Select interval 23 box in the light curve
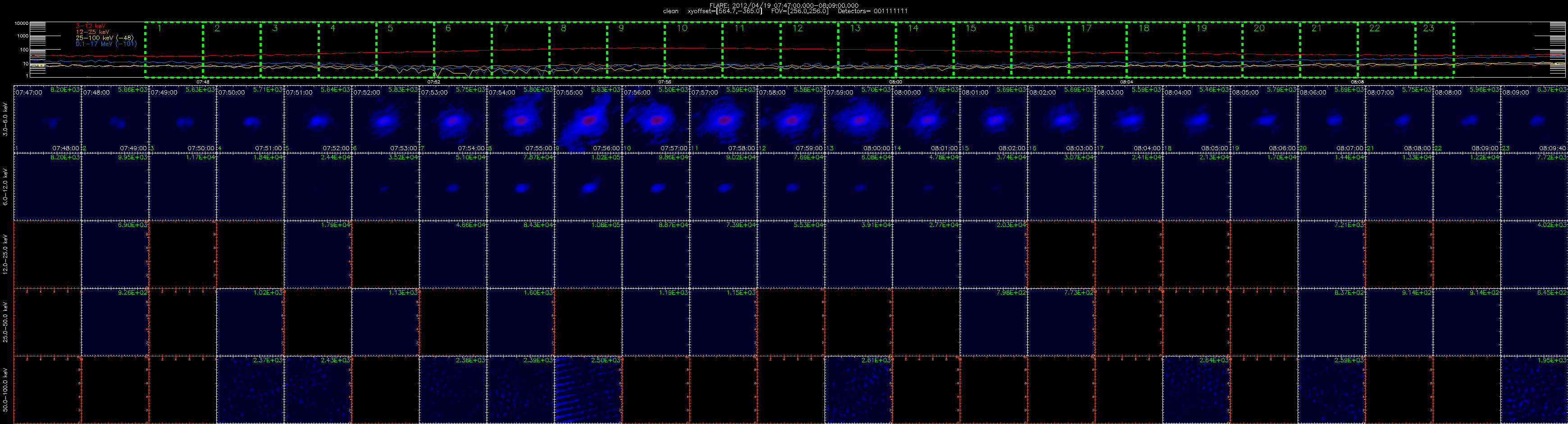The image size is (1568, 424). pos(1434,50)
